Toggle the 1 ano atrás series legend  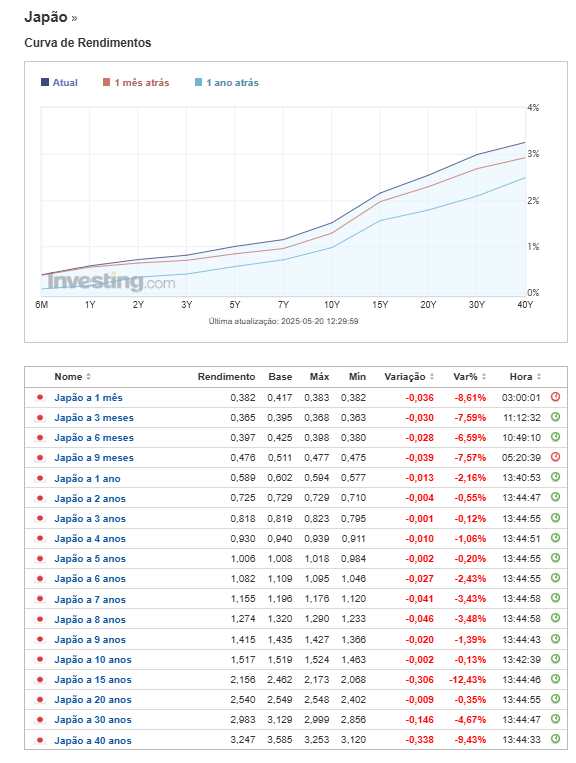click(227, 82)
